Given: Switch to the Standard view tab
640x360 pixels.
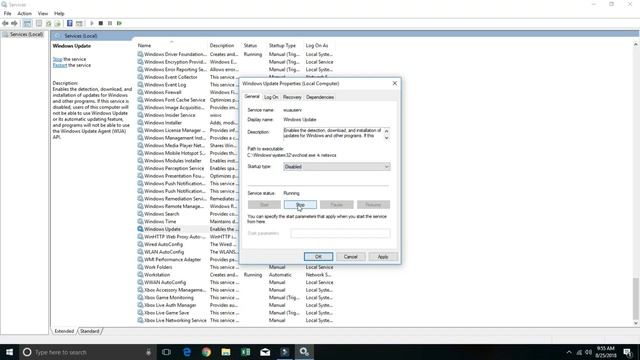Looking at the screenshot, I should (x=89, y=331).
